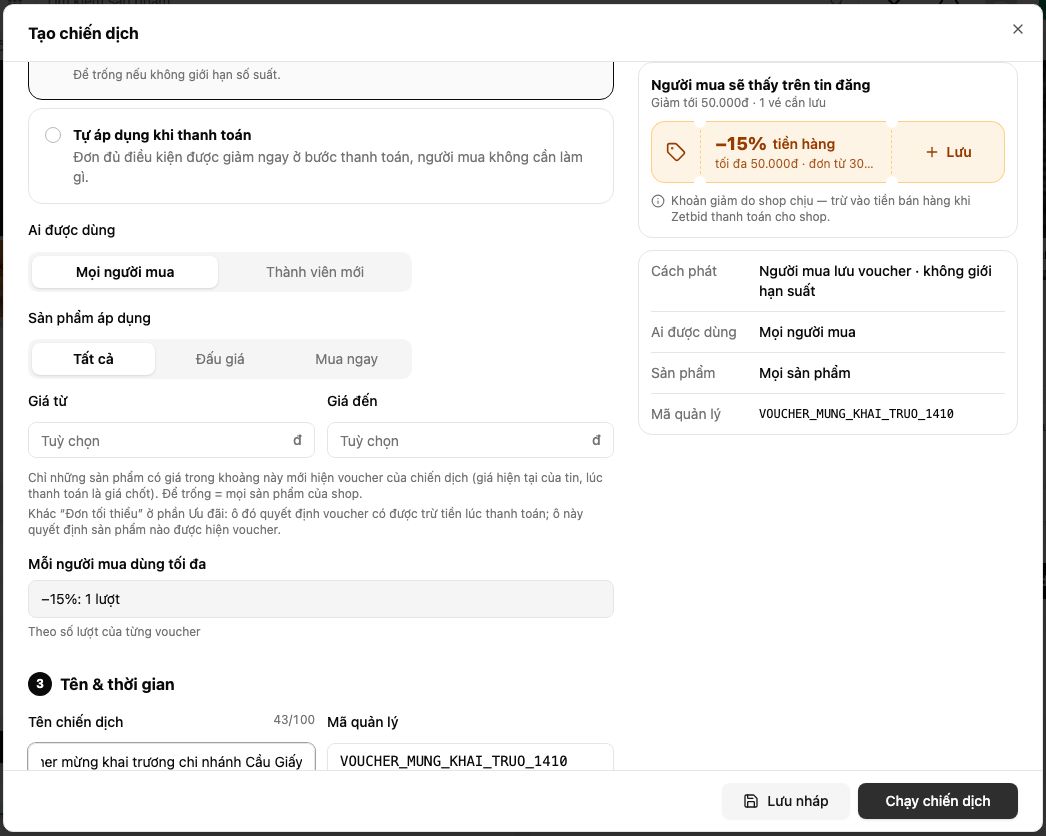This screenshot has height=836, width=1046.
Task: Click the Sản phẩm áp dụng label
Action: click(89, 318)
